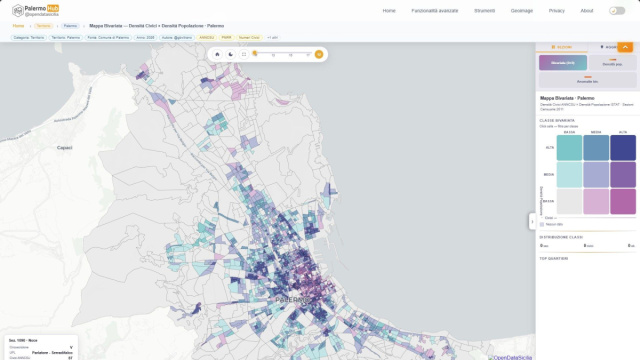Viewport: 640px width, 360px height.
Task: Select the Bivariata map mode button
Action: 563,63
